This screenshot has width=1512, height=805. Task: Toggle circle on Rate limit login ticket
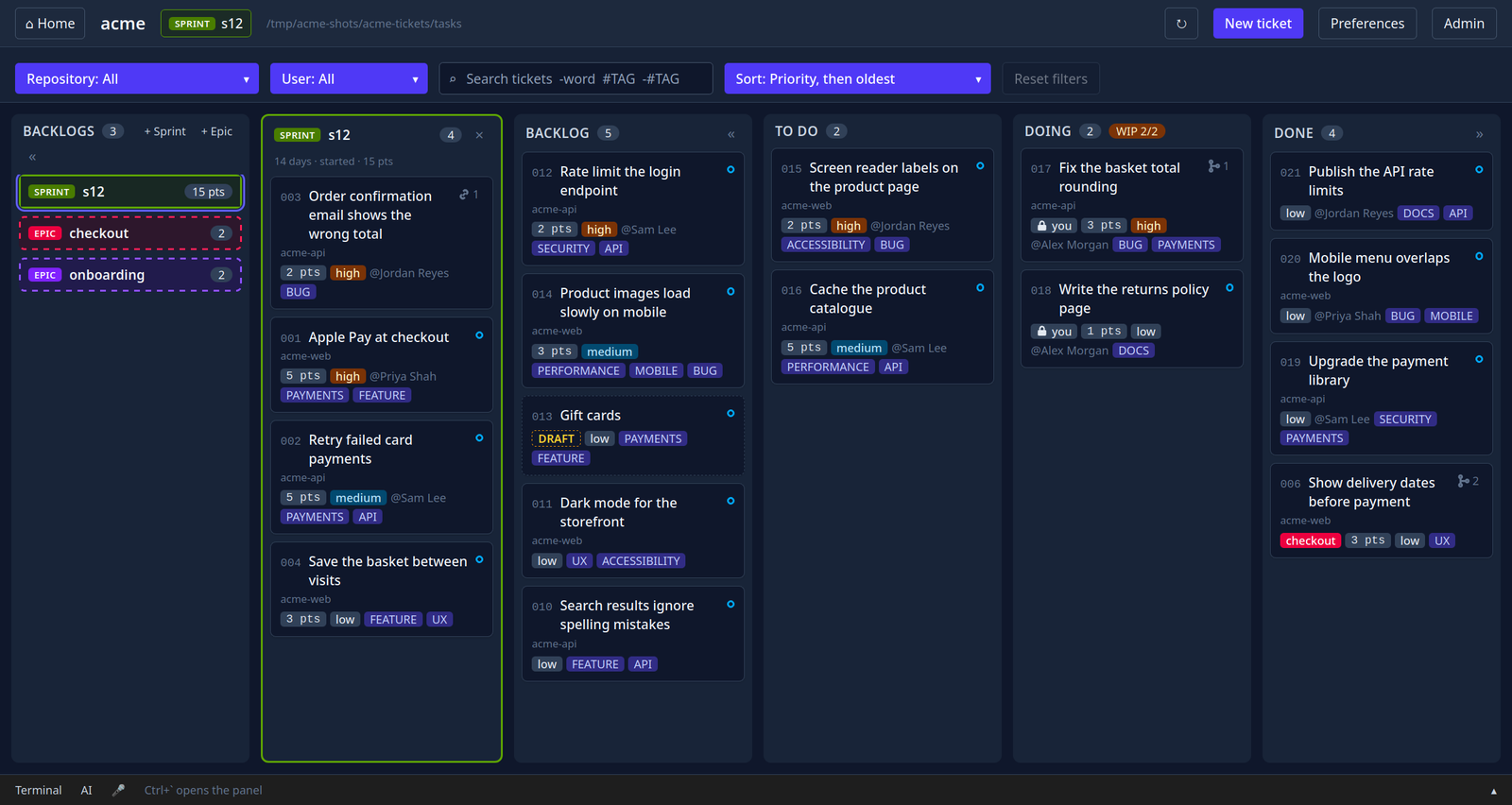click(730, 170)
